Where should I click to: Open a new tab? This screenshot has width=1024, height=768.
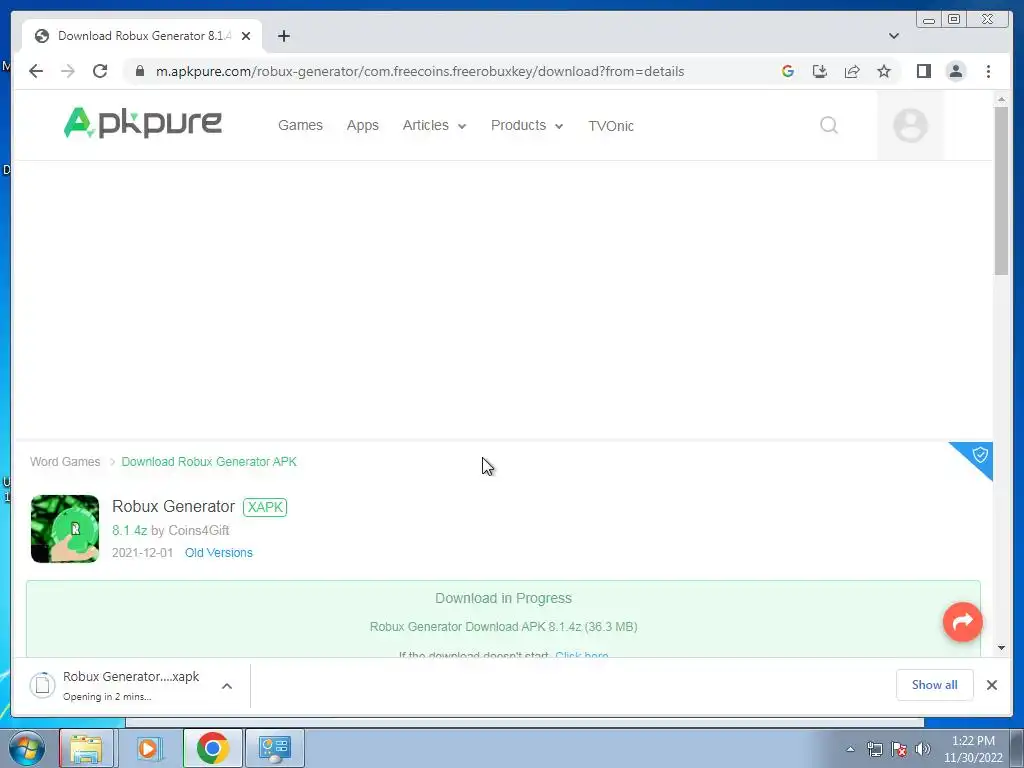(283, 36)
